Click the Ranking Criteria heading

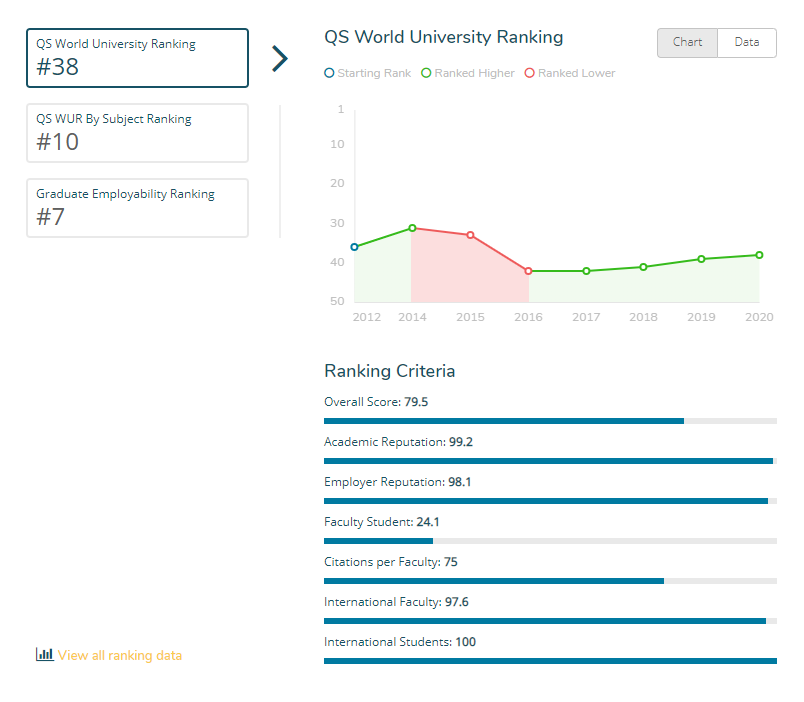click(x=390, y=371)
